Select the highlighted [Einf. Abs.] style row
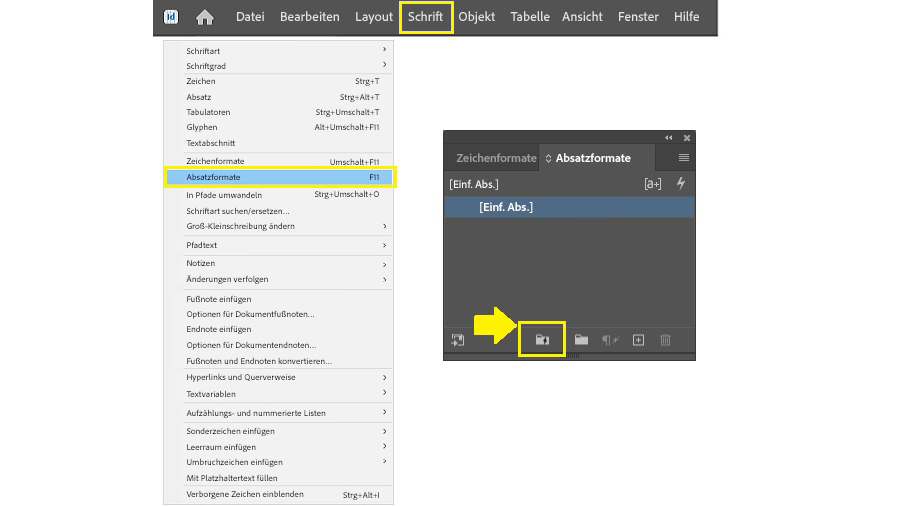The image size is (900, 506). click(x=568, y=207)
